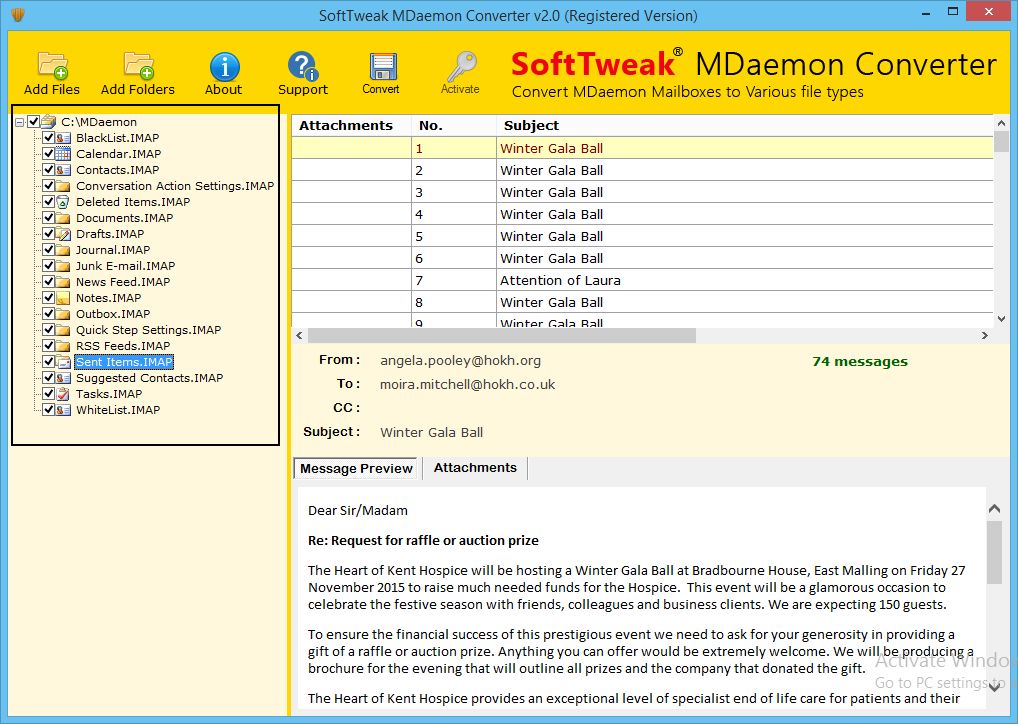
Task: Click the Contacts.IMAP contact card icon
Action: coord(63,170)
